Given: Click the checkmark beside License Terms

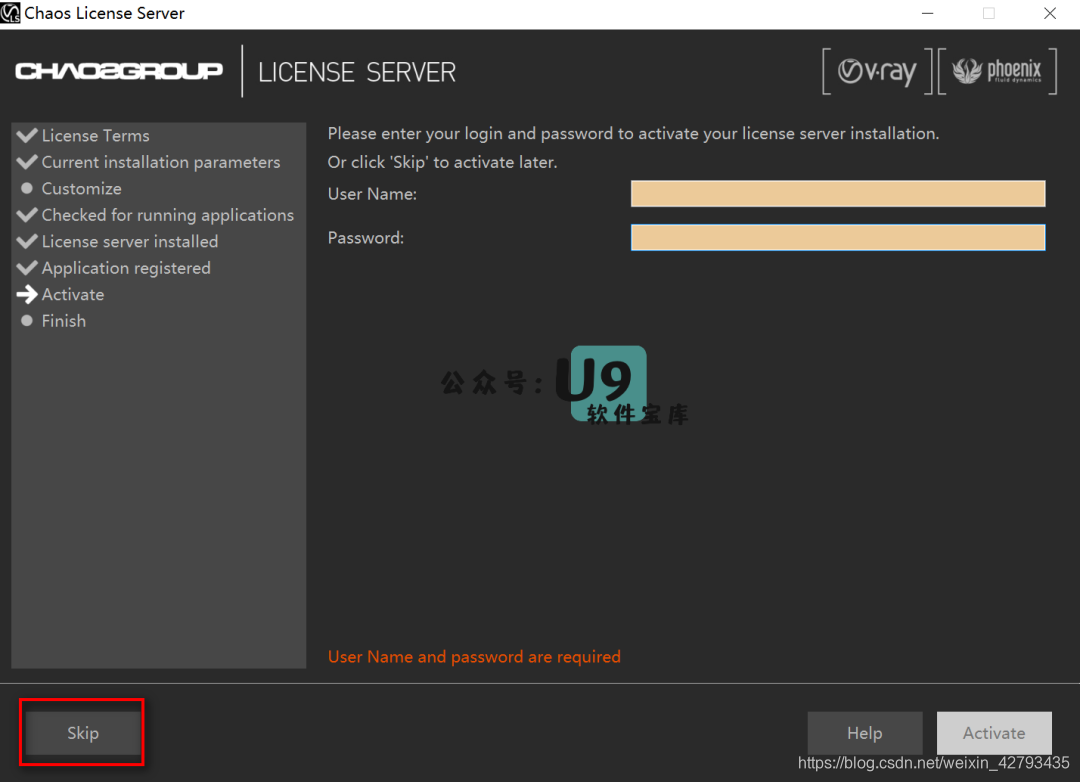Looking at the screenshot, I should pyautogui.click(x=27, y=135).
